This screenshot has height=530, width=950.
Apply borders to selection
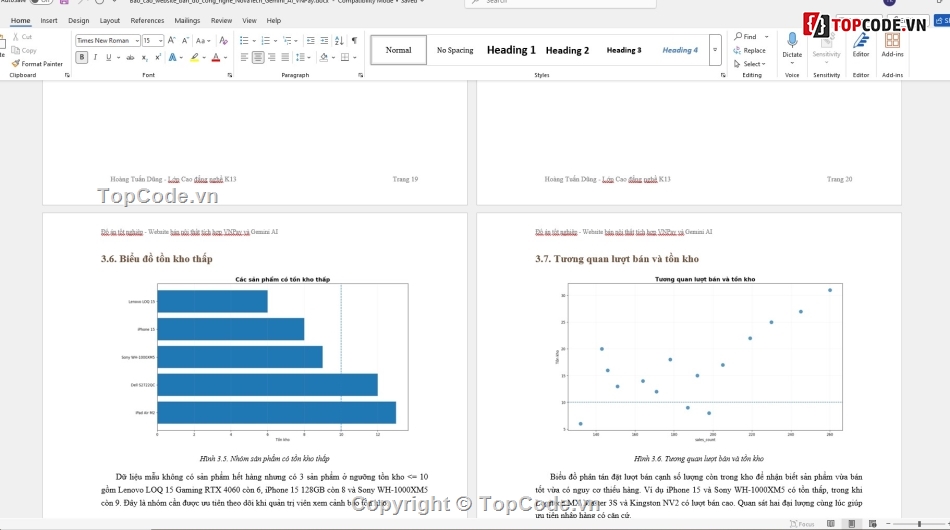[345, 58]
